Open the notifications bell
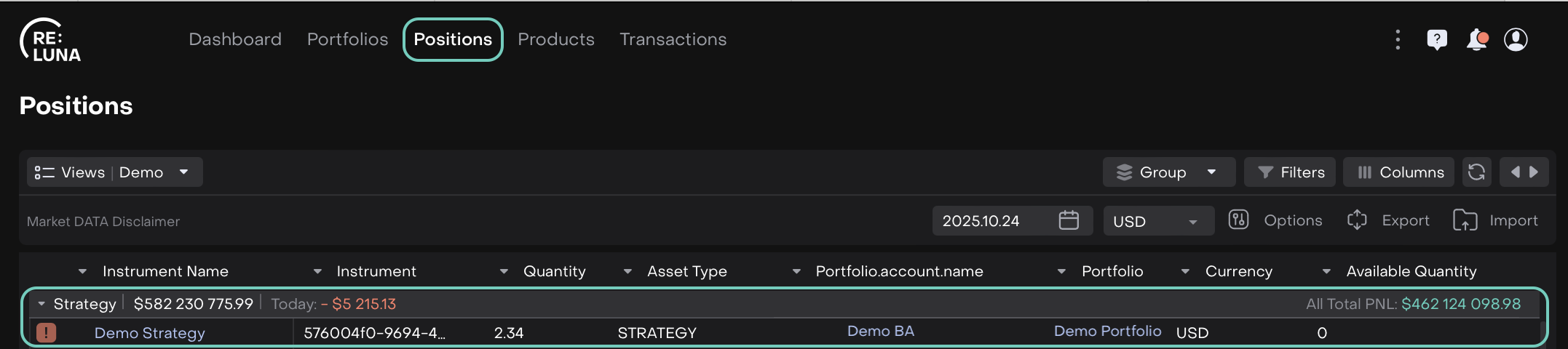 point(1476,39)
